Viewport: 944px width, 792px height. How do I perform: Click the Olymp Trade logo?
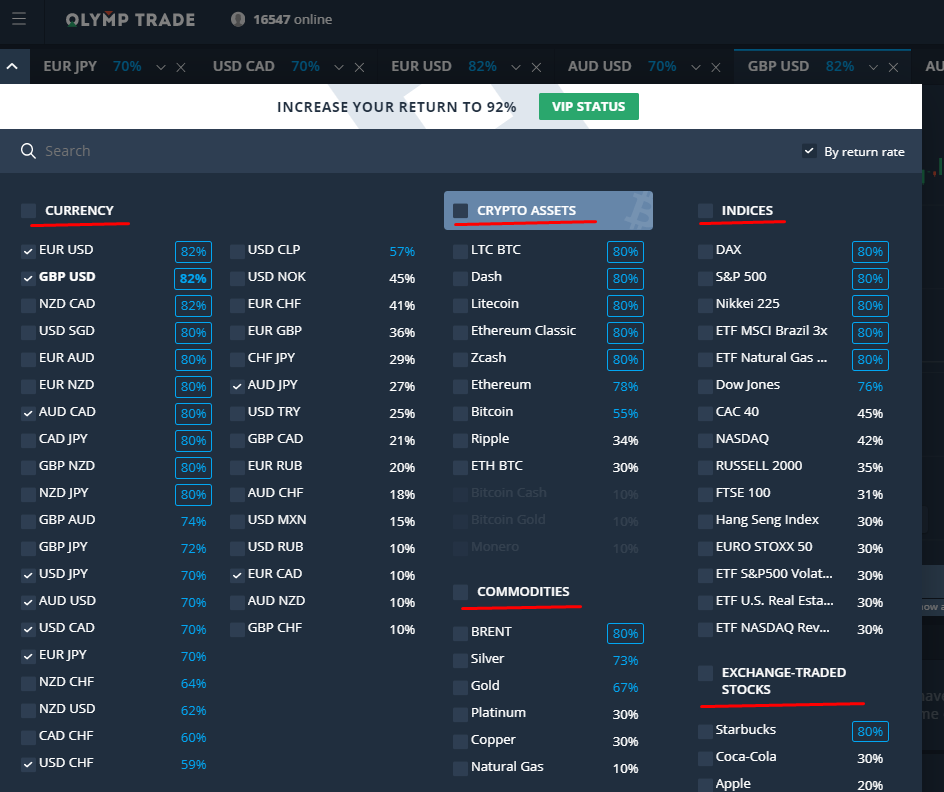point(131,20)
